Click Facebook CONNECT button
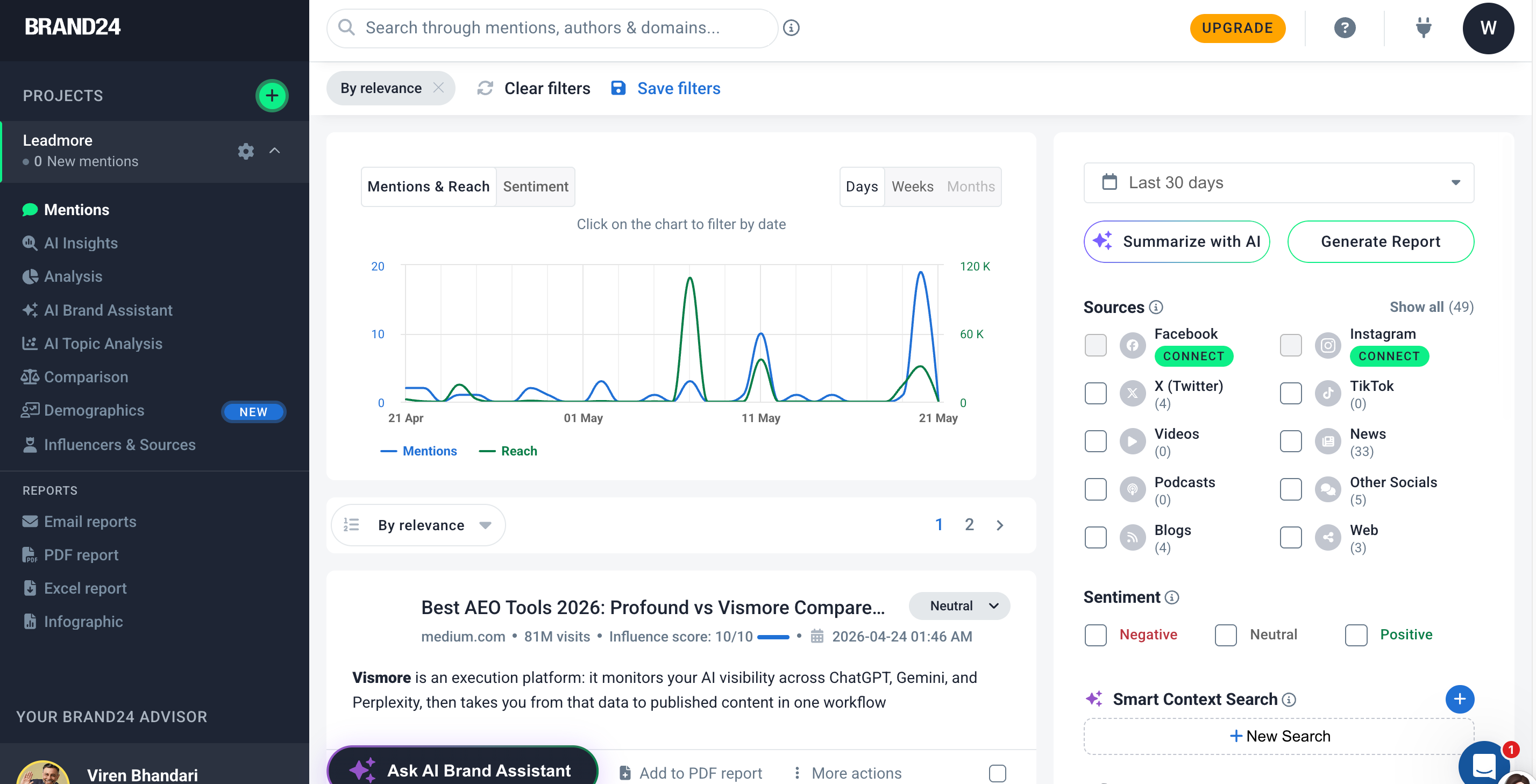Image resolution: width=1536 pixels, height=784 pixels. (x=1193, y=357)
